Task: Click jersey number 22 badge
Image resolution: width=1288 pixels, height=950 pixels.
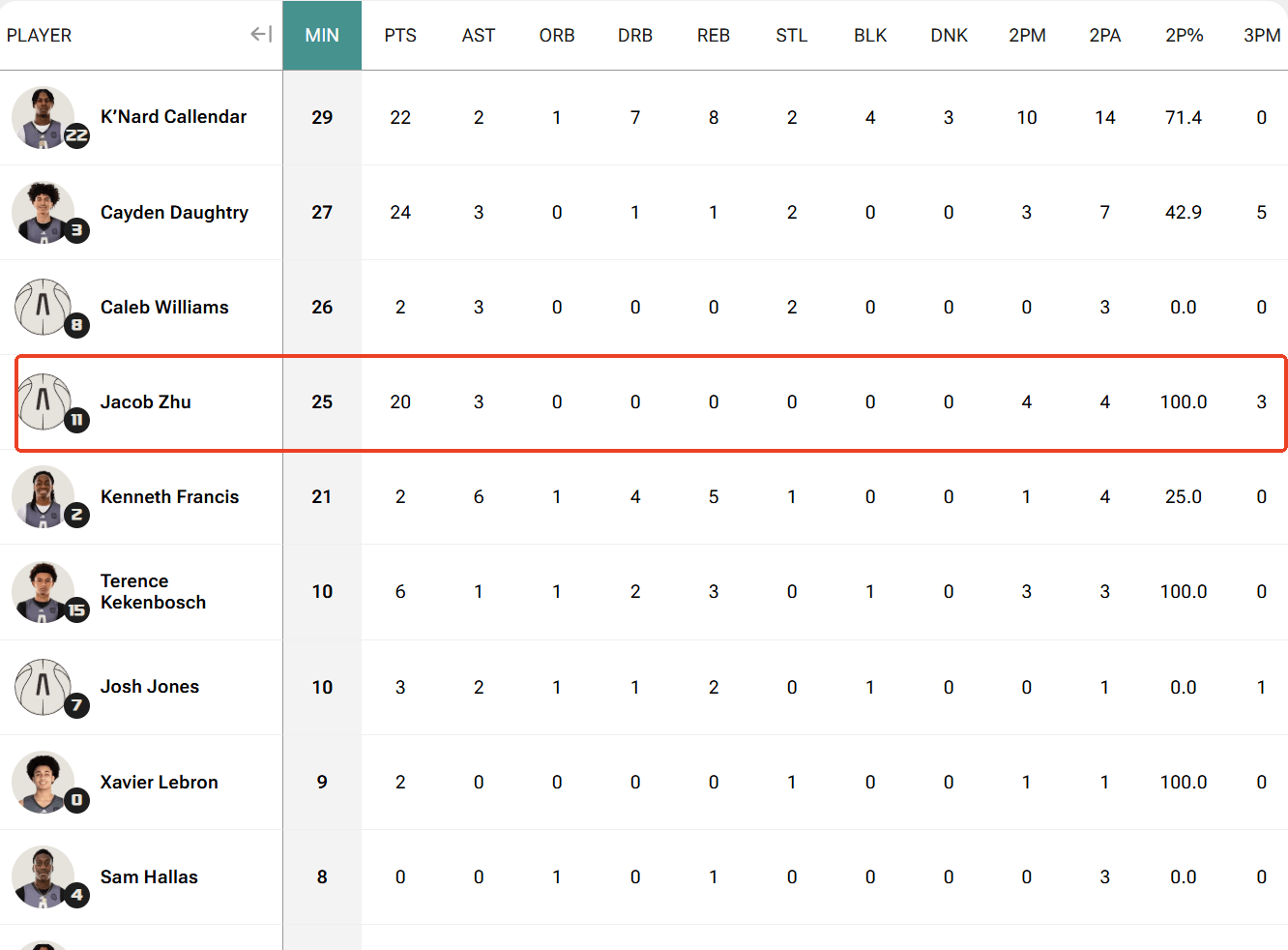Action: [76, 135]
